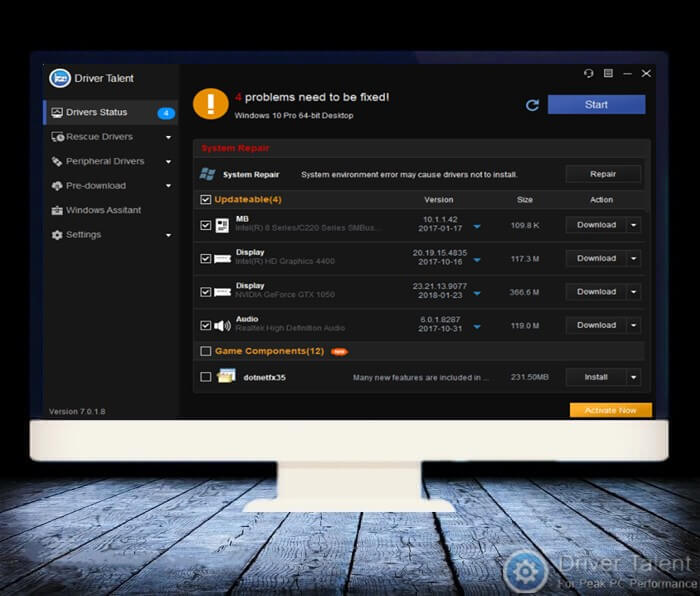700x596 pixels.
Task: Expand the Rescue Drivers submenu arrow
Action: 168,138
